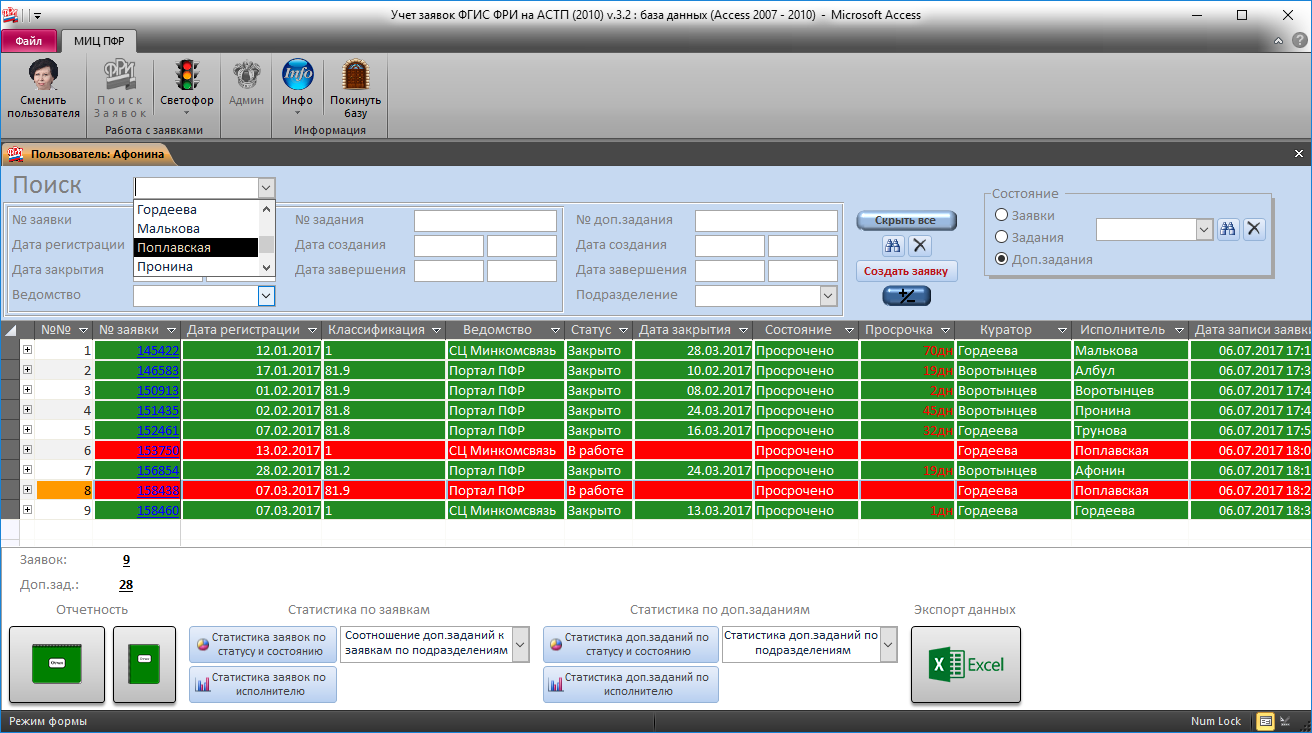Open request number 145422 link
This screenshot has width=1312, height=733.
coord(157,351)
